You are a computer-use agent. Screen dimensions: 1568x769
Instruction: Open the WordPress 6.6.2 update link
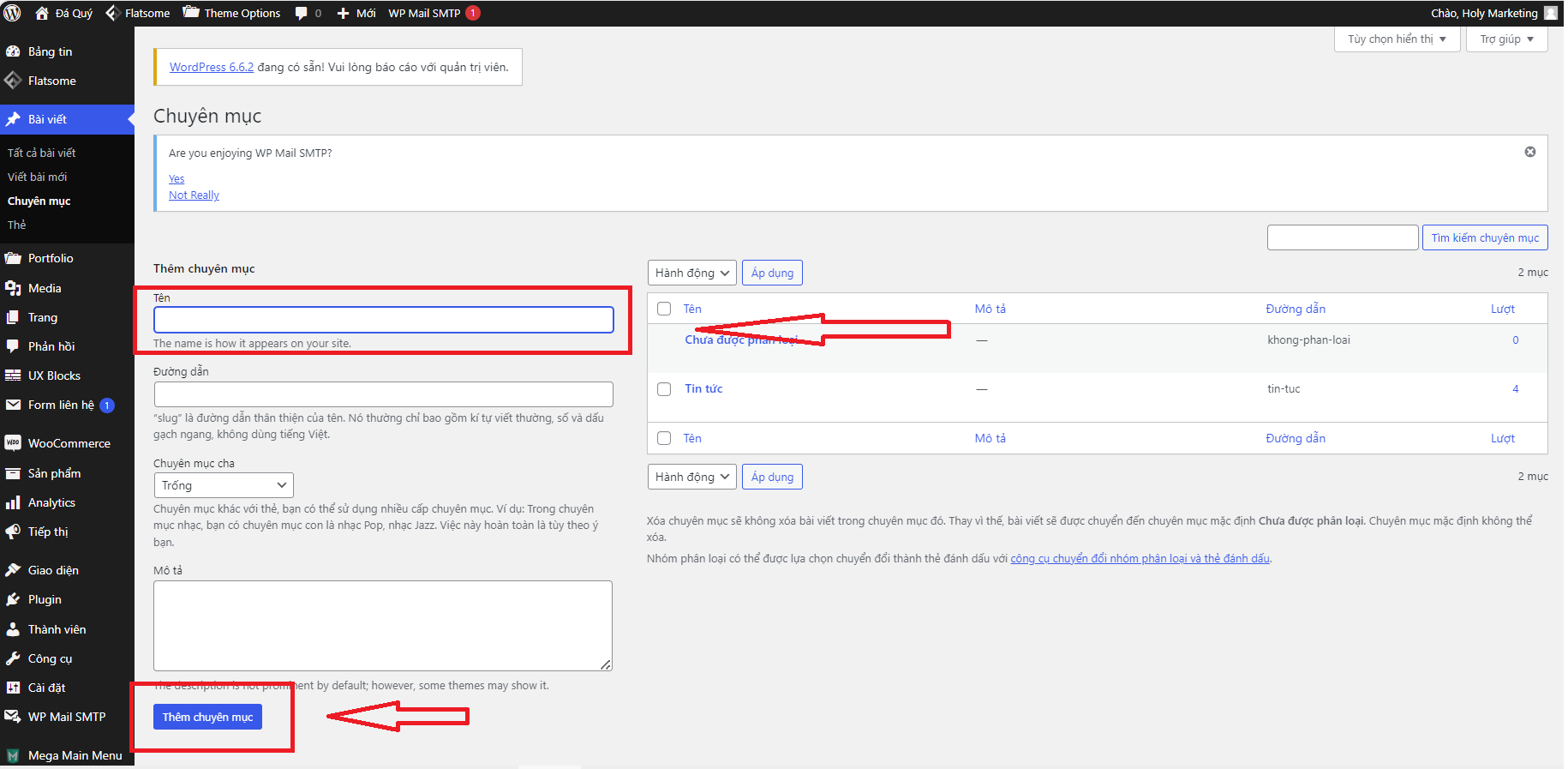tap(212, 67)
